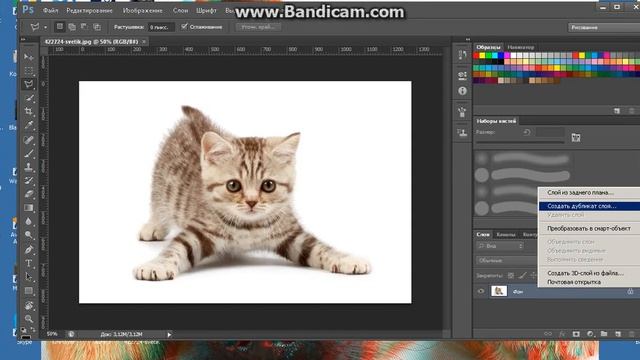This screenshot has height=360, width=640.
Task: Click the Фон layer lock icon
Action: [x=630, y=291]
